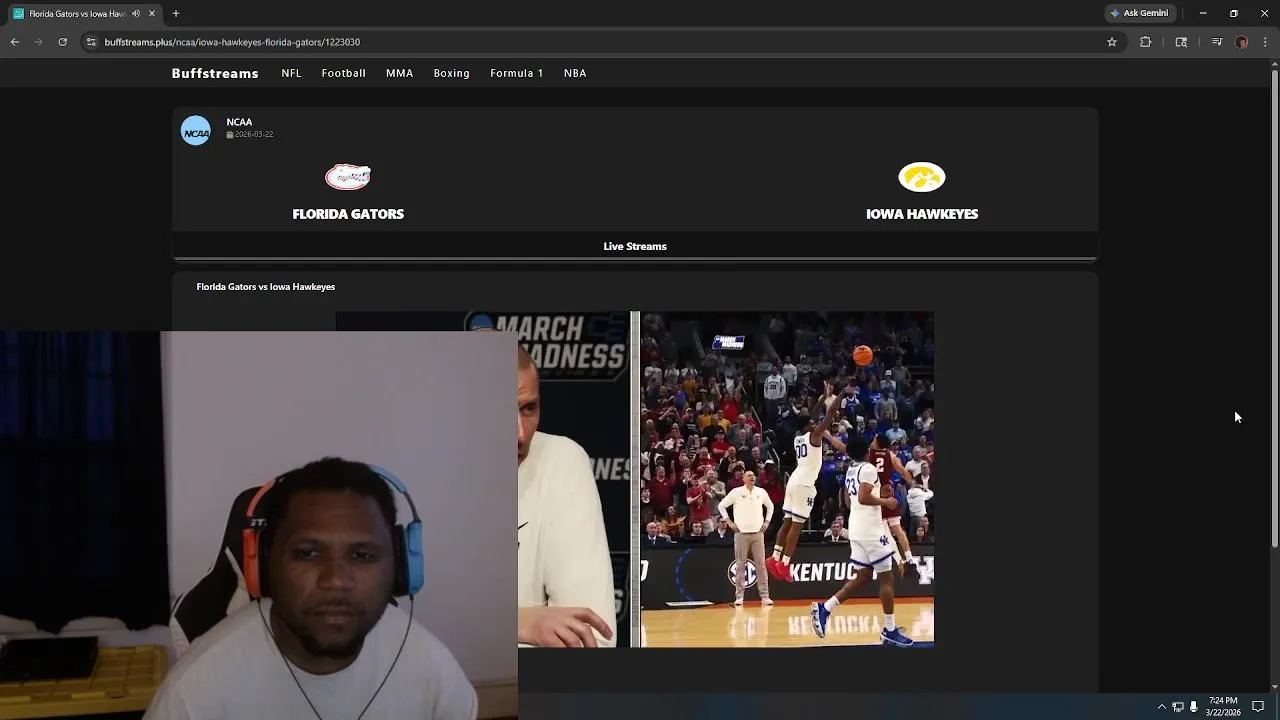Select the Live Streams tab
Screen dimensions: 1280x720
coord(635,246)
